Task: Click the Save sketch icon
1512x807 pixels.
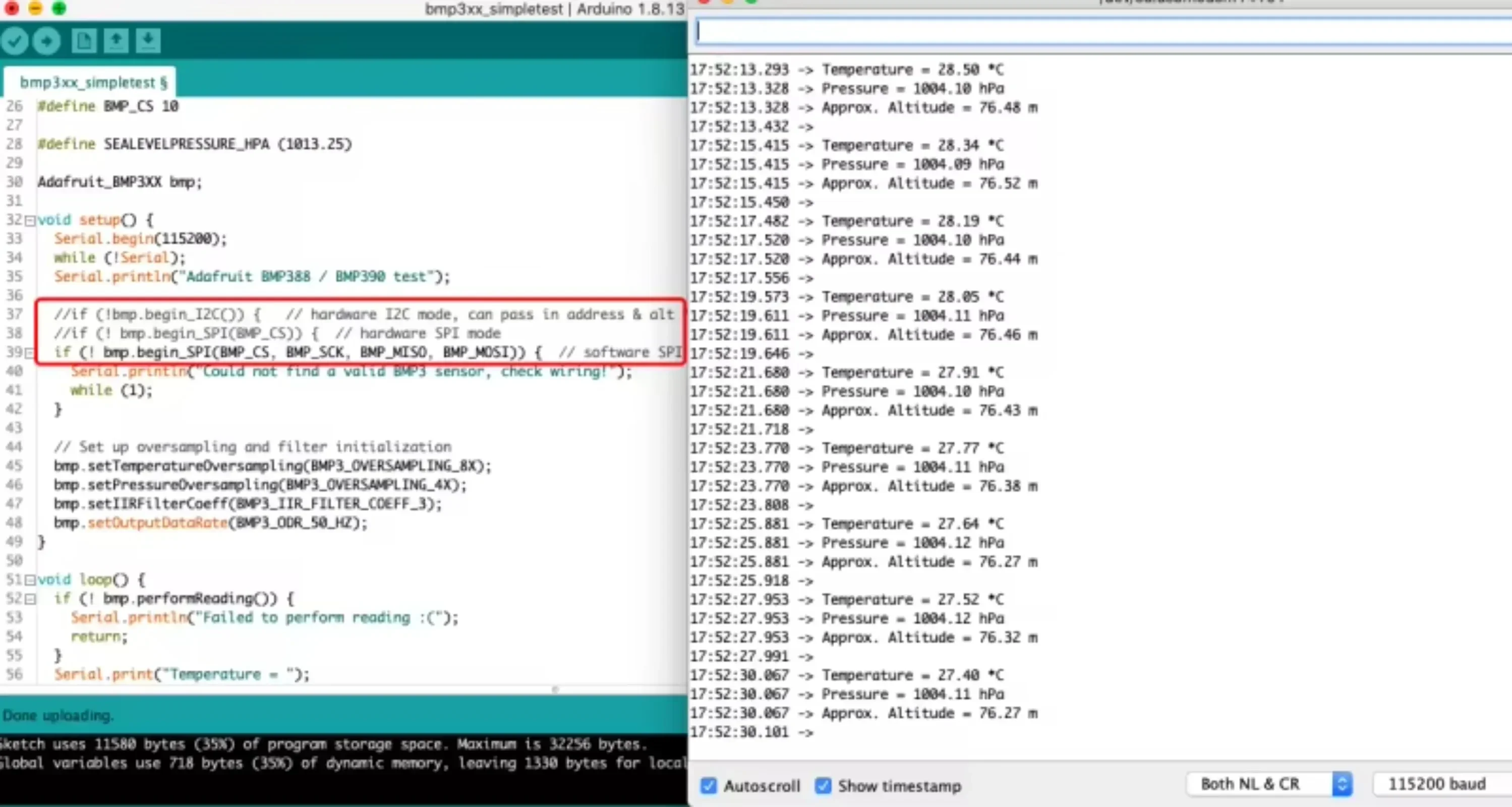Action: pos(148,41)
